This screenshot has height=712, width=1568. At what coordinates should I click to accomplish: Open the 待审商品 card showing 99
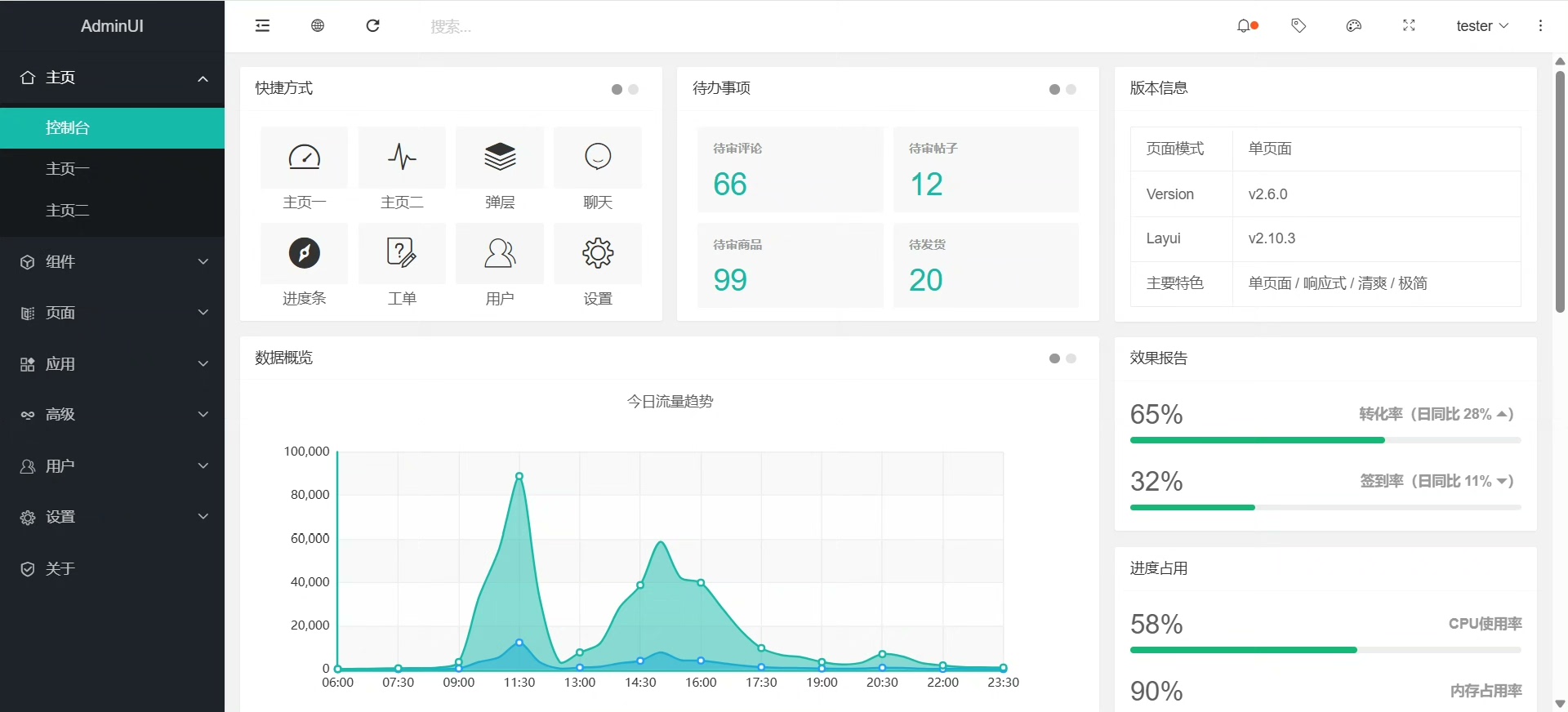[x=791, y=265]
